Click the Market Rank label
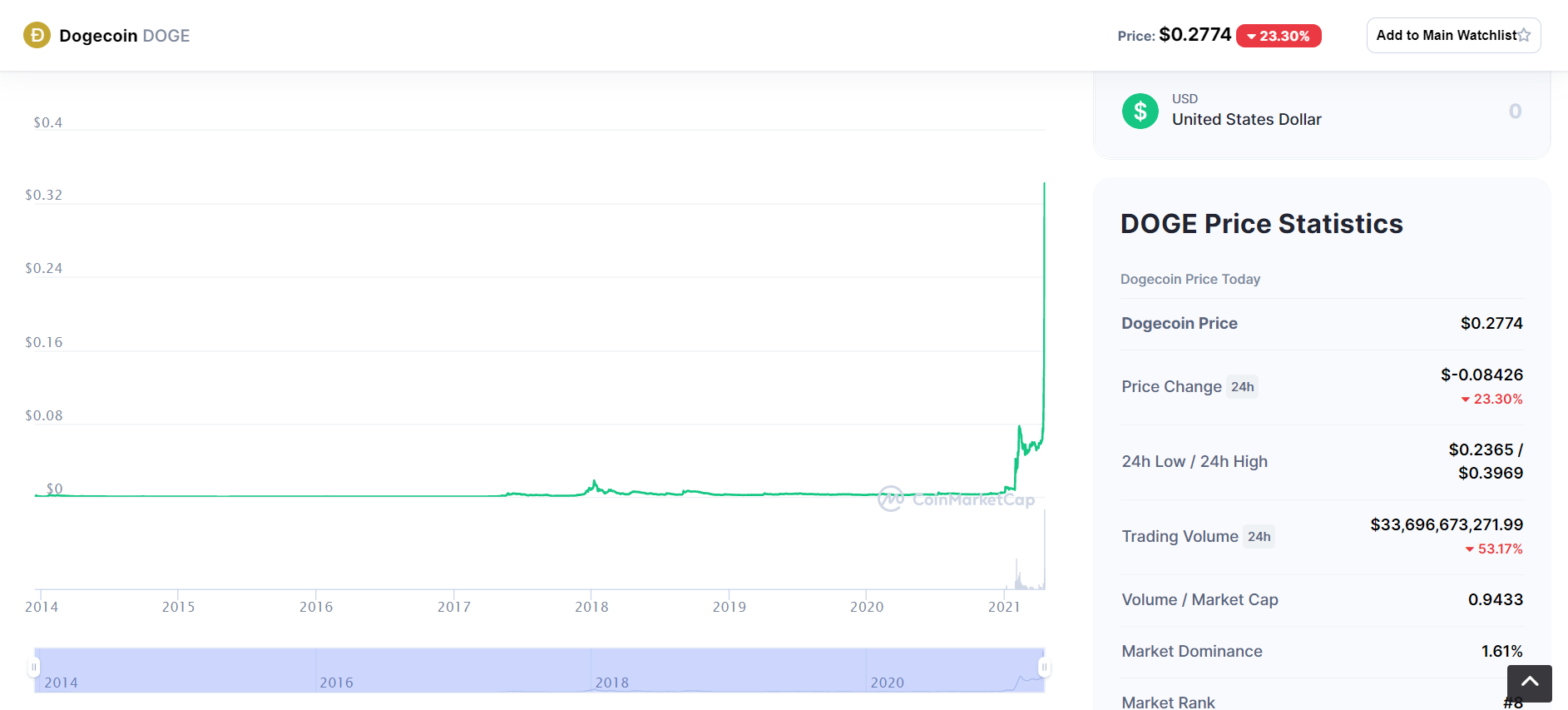Viewport: 1568px width, 710px height. click(x=1168, y=703)
